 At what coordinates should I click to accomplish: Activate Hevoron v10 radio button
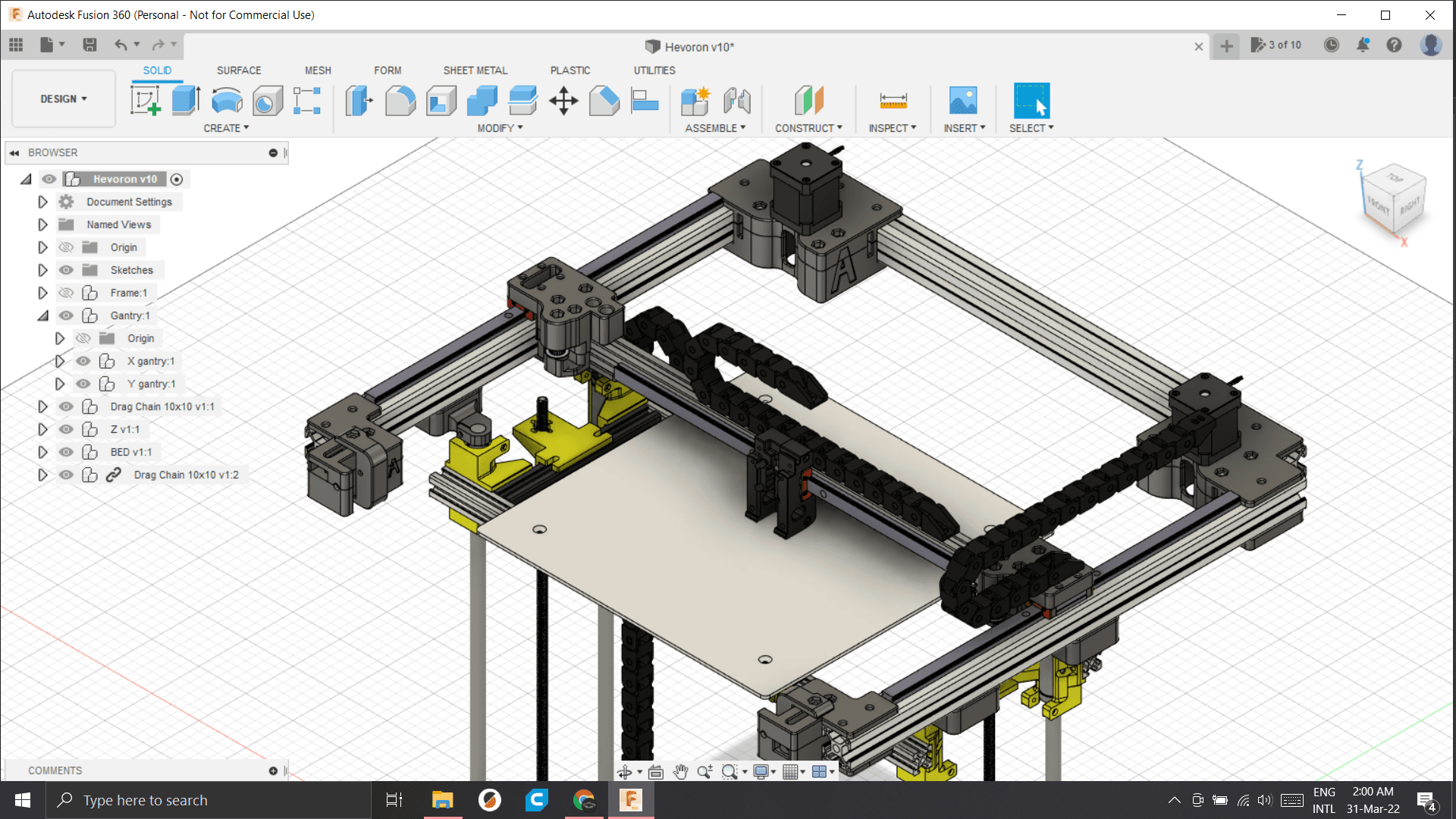(177, 179)
